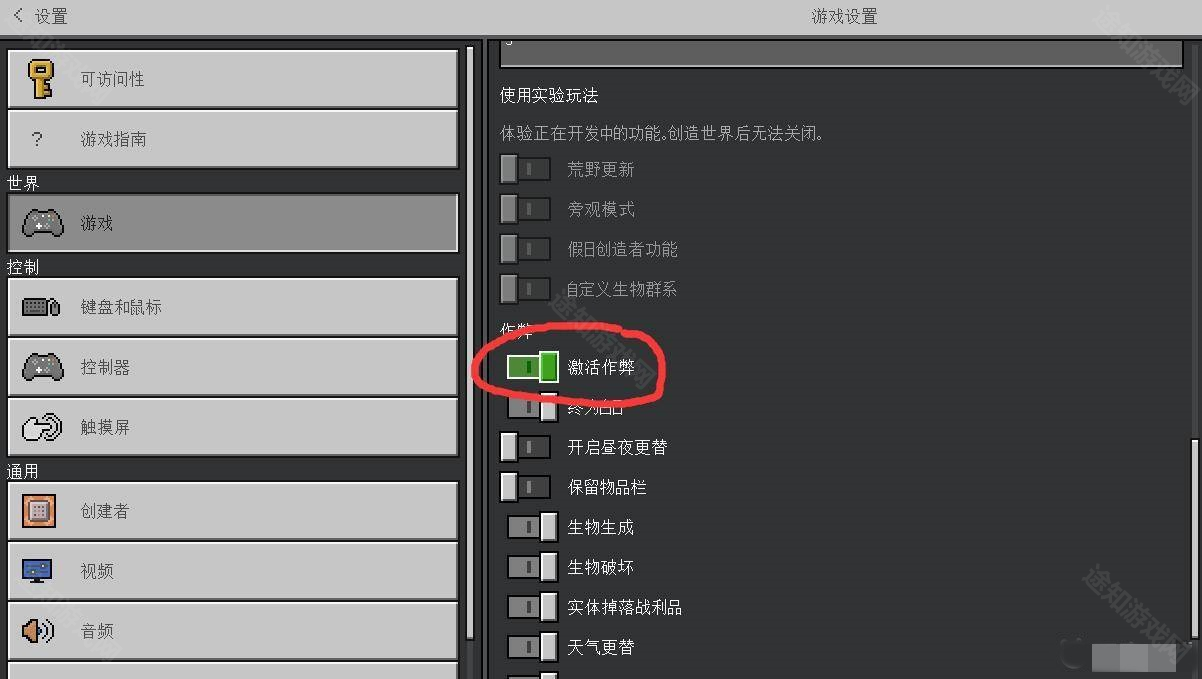Image resolution: width=1202 pixels, height=679 pixels.
Task: Click the monitor icon for 视频
Action: pos(37,571)
